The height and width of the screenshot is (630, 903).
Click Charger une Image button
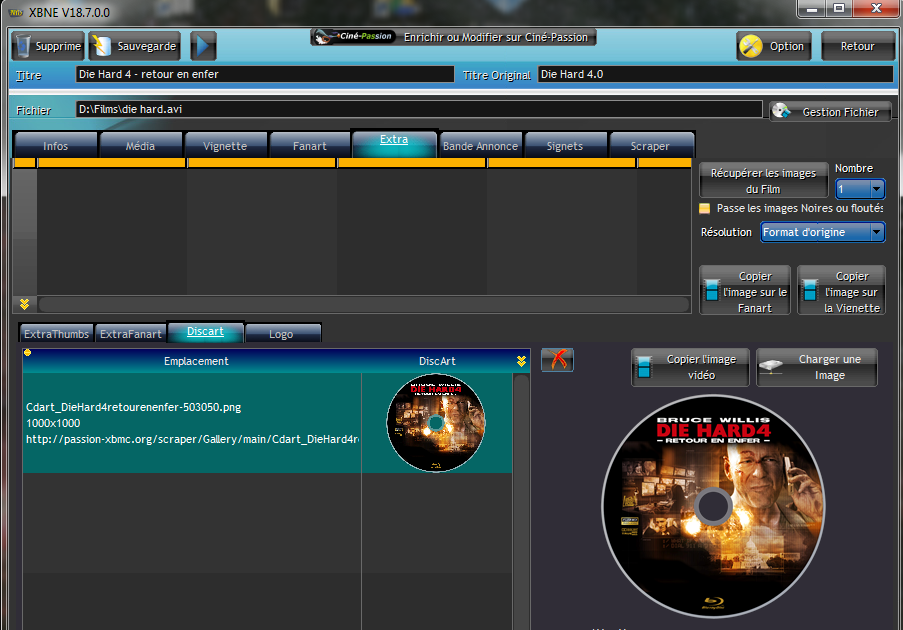pos(817,367)
